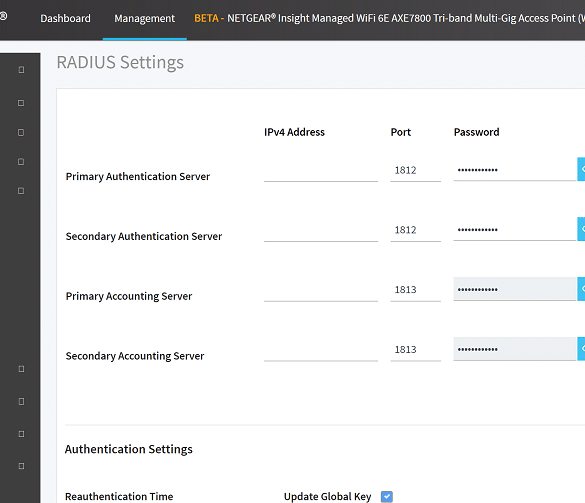Viewport: 585px width, 503px height.
Task: Reveal the Primary Accounting Server password
Action: [581, 289]
